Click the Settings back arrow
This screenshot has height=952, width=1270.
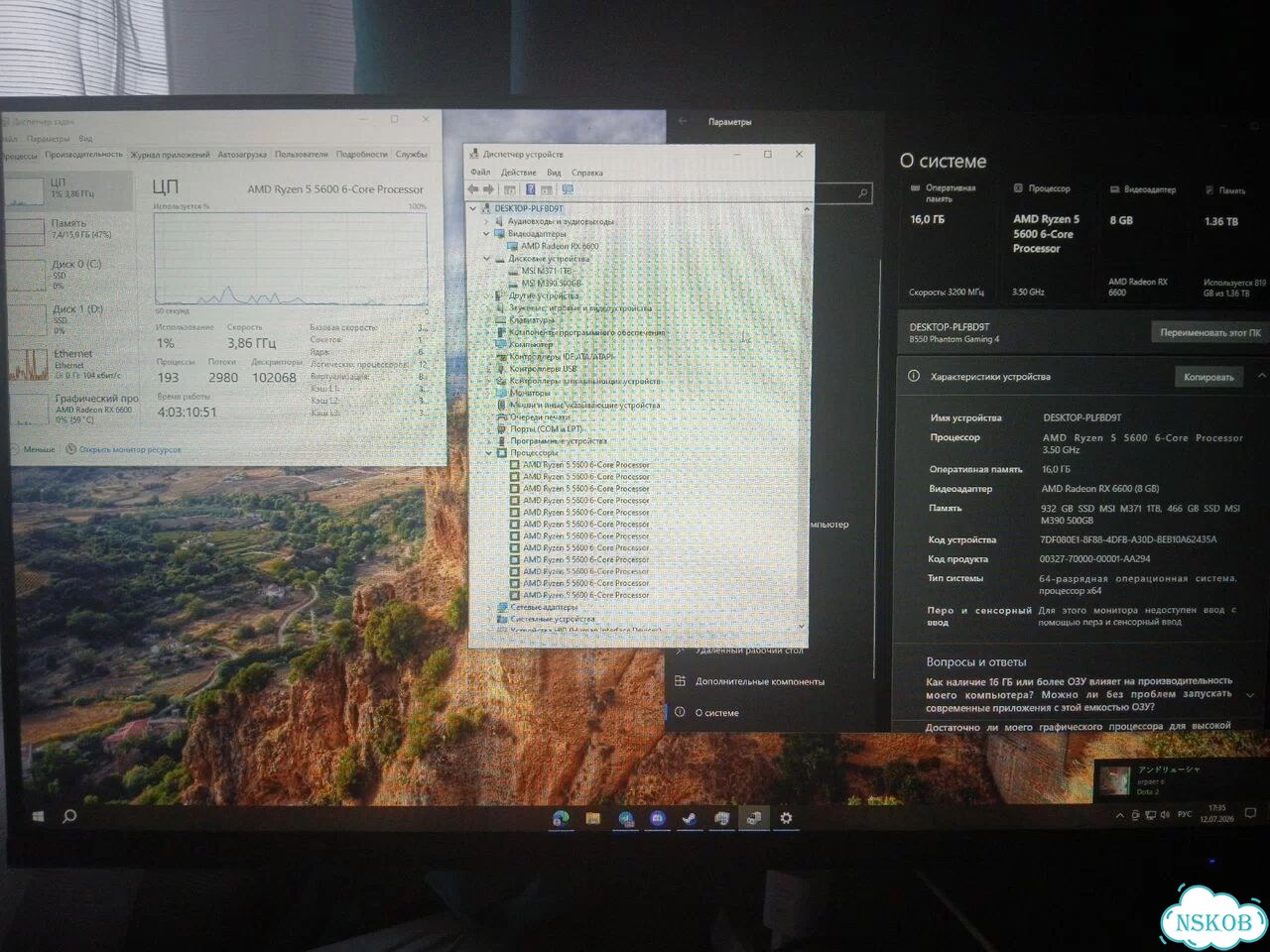click(x=683, y=121)
